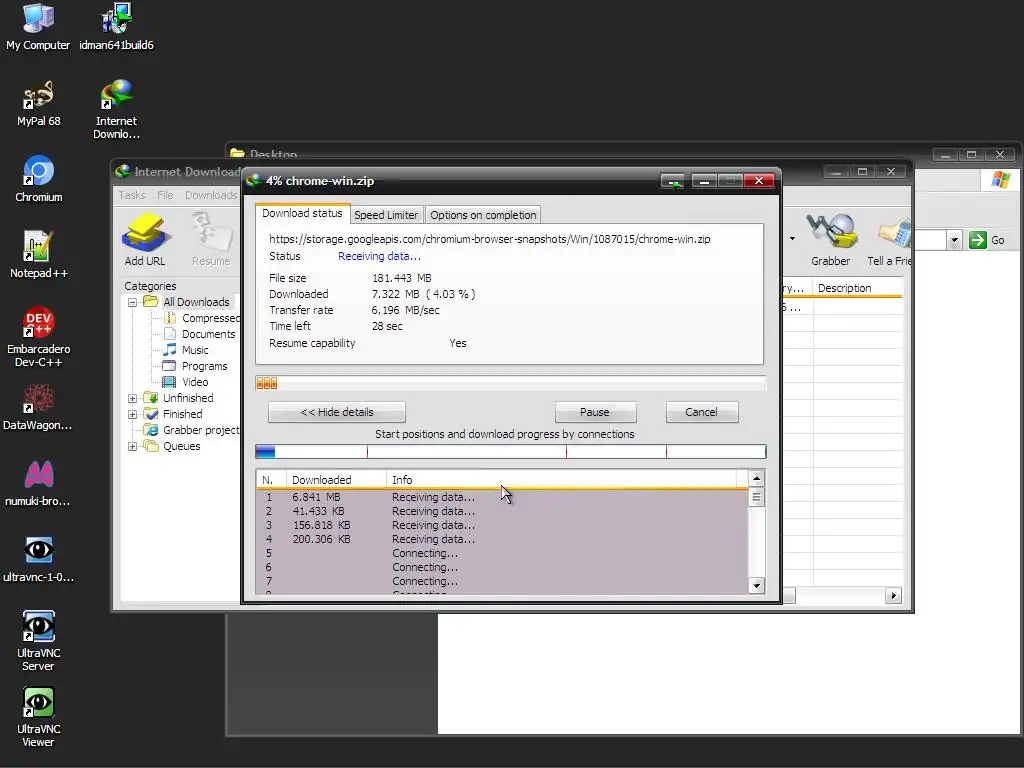Click the Go button in Desktop window

[x=987, y=240]
